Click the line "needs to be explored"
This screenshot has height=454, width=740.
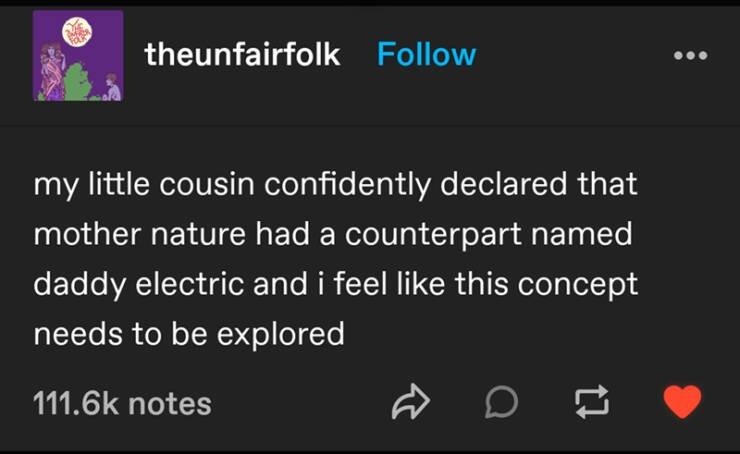(189, 333)
